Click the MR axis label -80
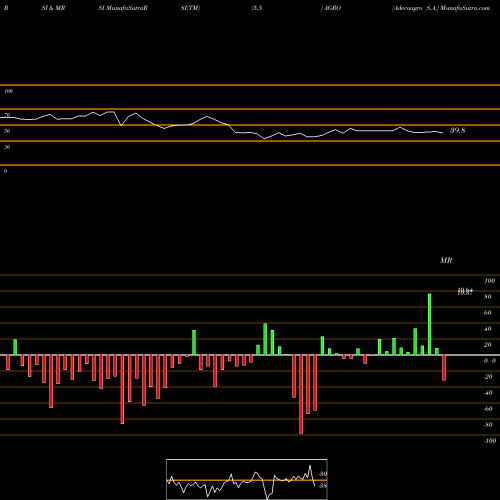The height and width of the screenshot is (500, 500). pyautogui.click(x=488, y=425)
